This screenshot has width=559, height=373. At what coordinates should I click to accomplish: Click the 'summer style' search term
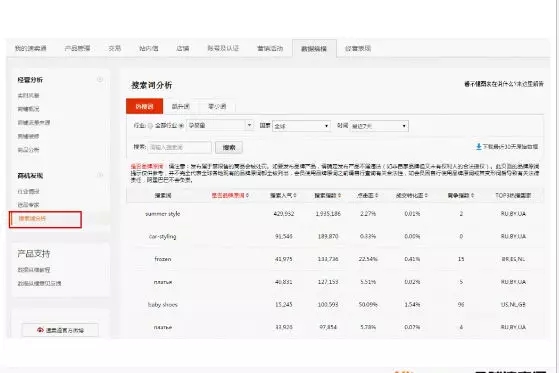point(163,214)
